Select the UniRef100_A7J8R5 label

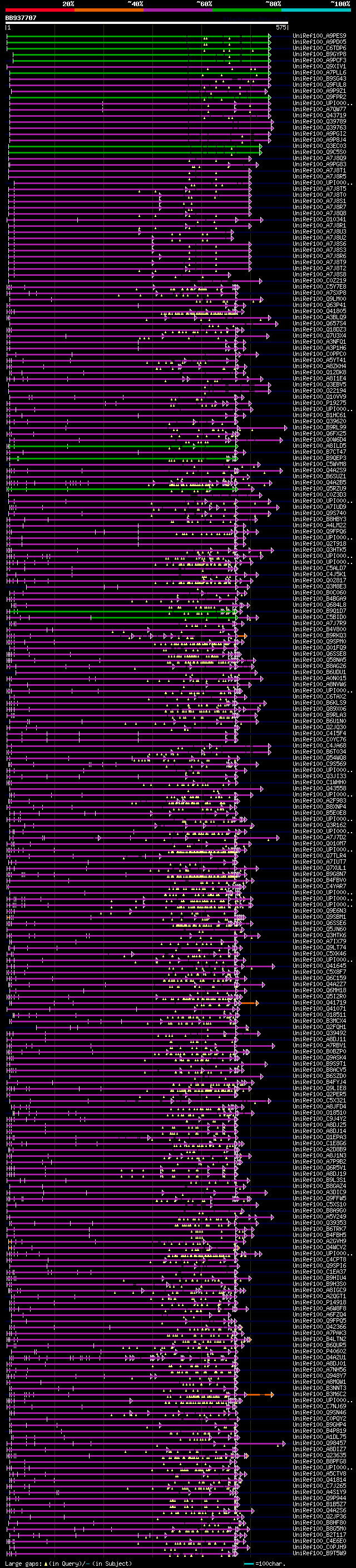(x=319, y=176)
